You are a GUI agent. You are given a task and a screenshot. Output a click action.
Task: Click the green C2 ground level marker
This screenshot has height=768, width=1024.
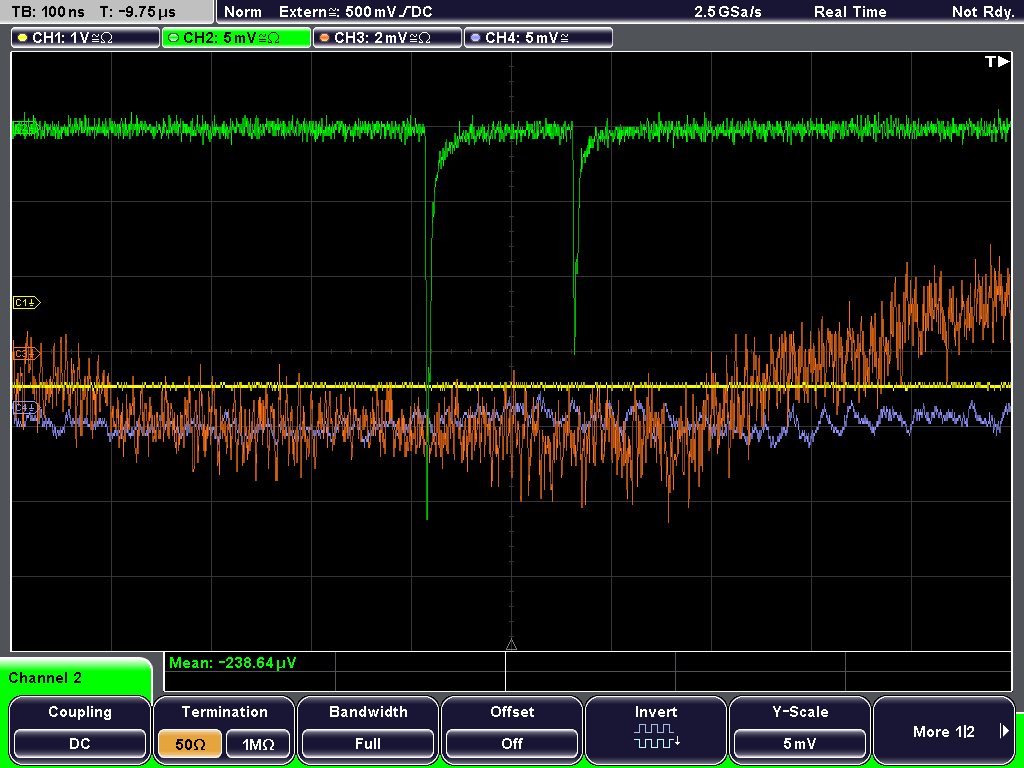[25, 128]
